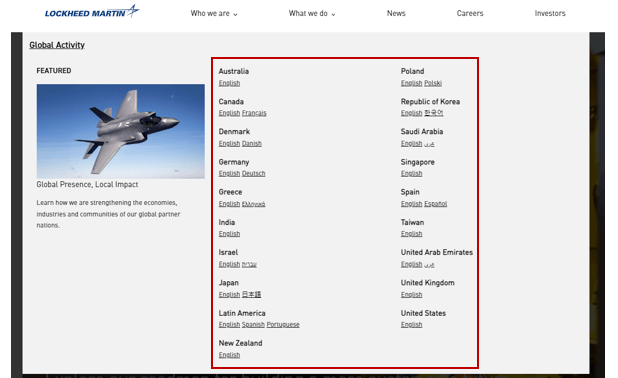
Task: Open Denmark Danish site
Action: [252, 143]
